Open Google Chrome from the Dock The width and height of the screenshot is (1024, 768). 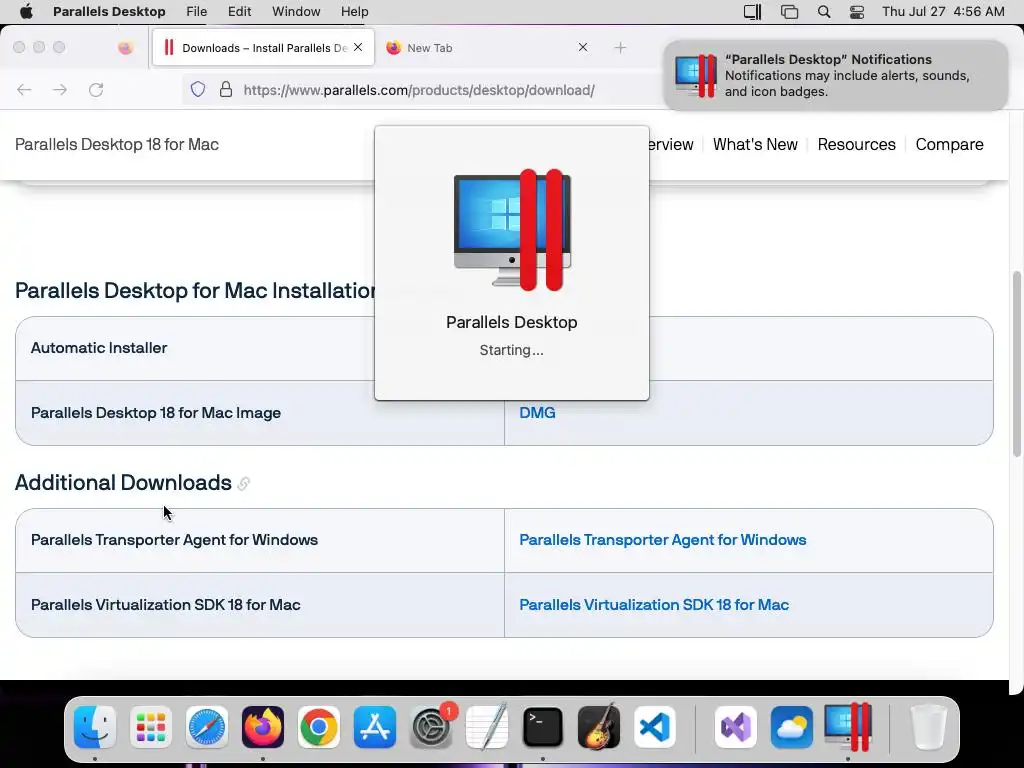(319, 727)
